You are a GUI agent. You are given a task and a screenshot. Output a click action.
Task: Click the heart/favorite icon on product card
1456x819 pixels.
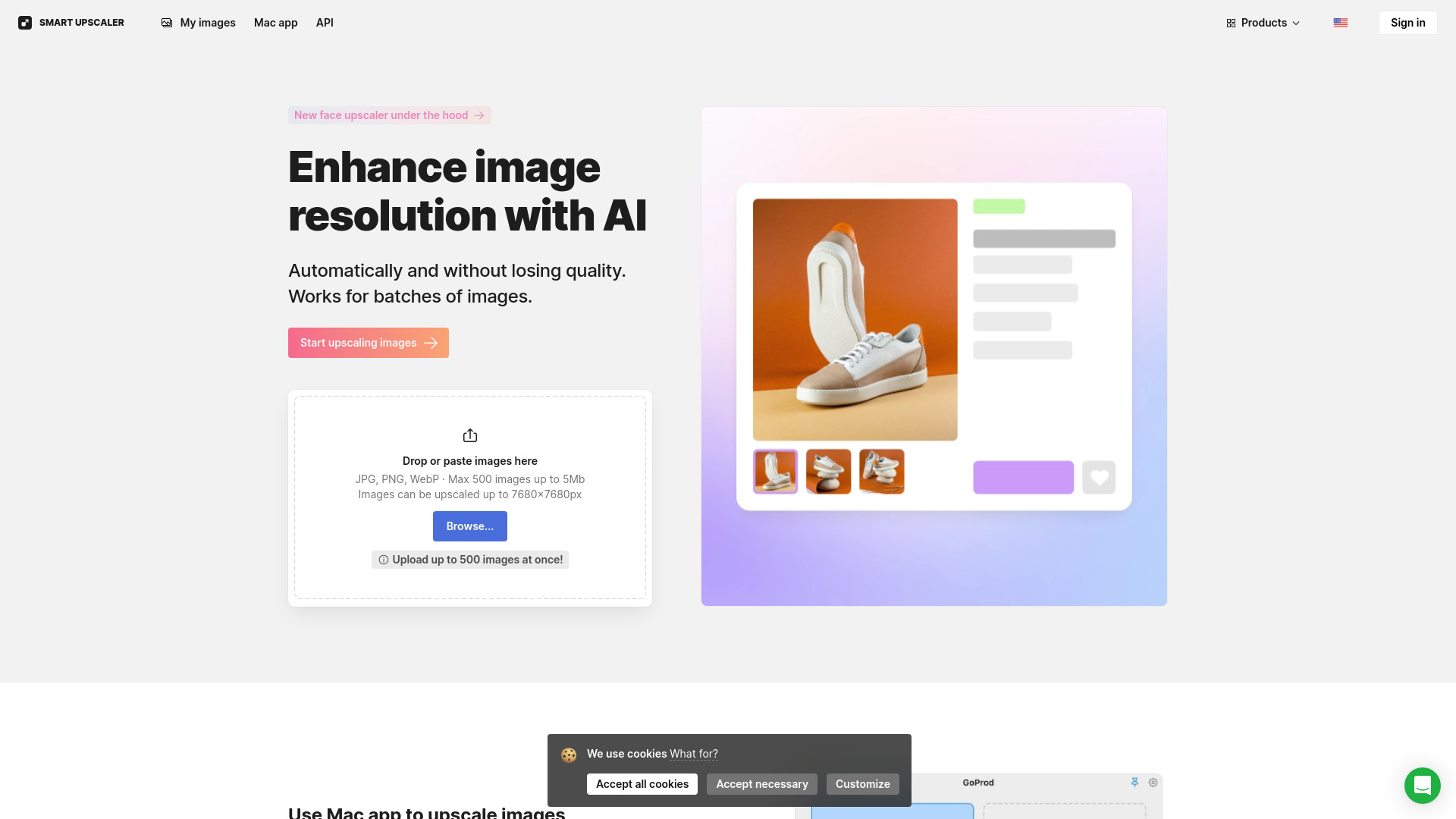point(1099,477)
